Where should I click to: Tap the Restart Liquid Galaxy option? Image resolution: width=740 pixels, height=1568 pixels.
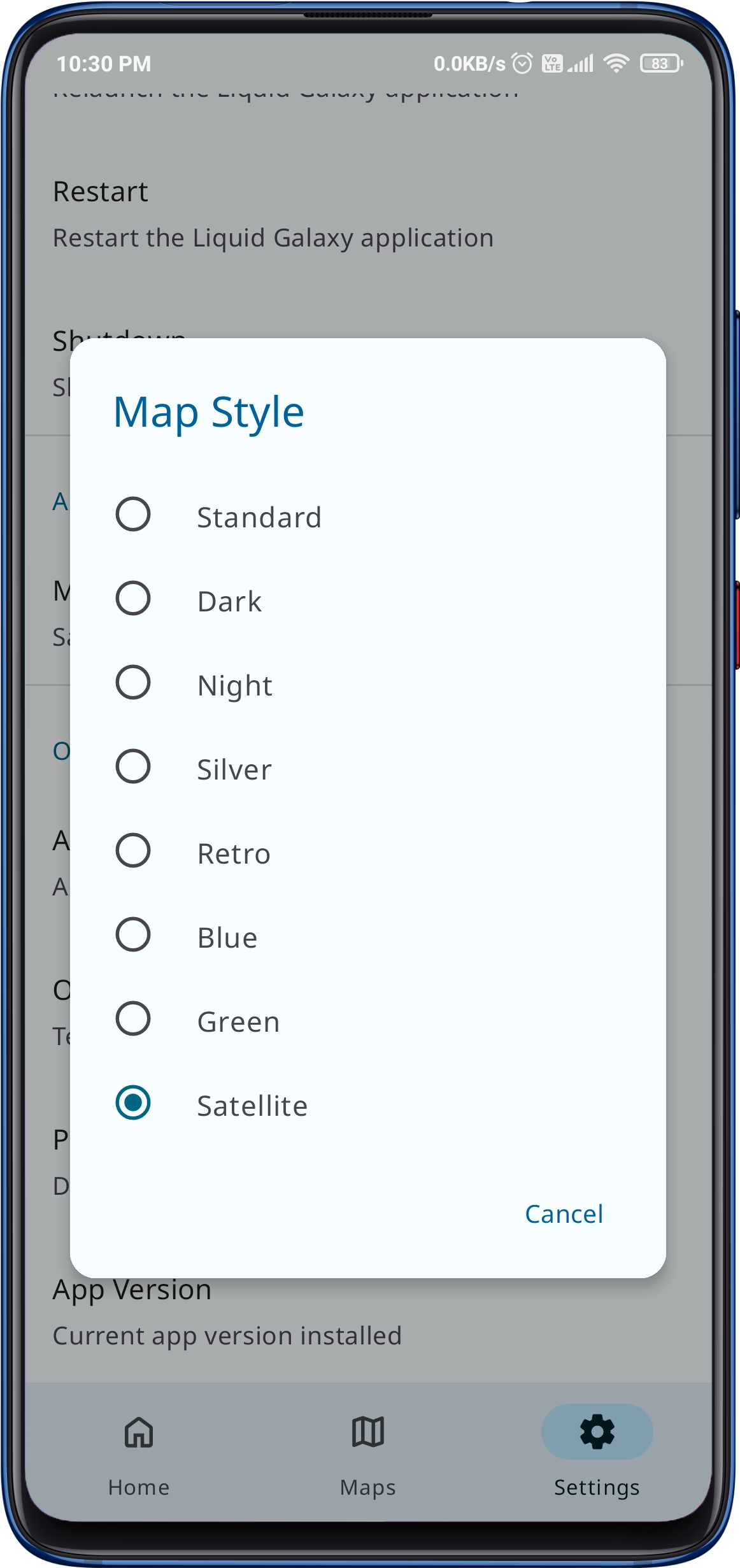[x=273, y=215]
